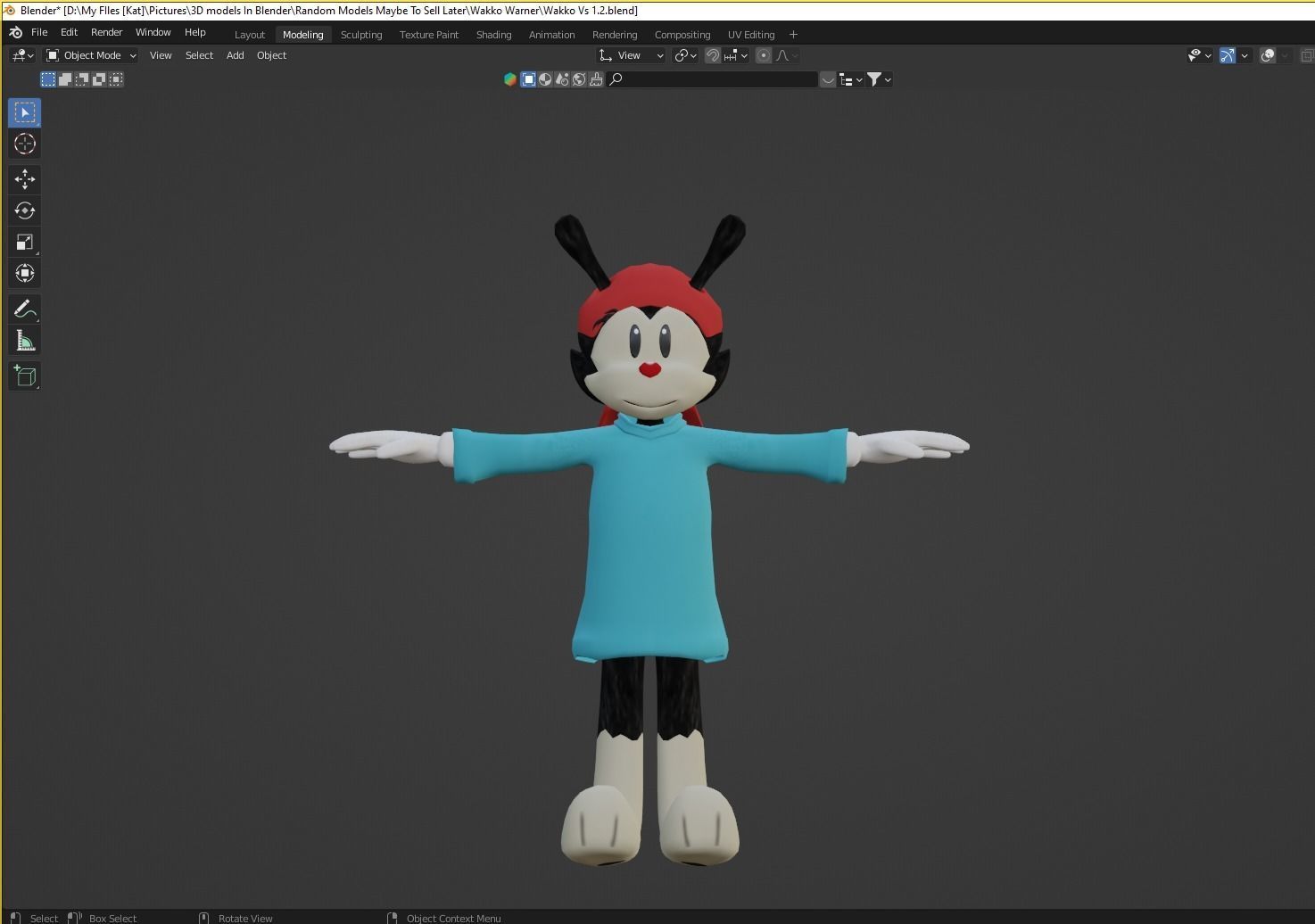Screen dimensions: 1315x924
Task: Set selection mode to new selection
Action: (x=48, y=79)
